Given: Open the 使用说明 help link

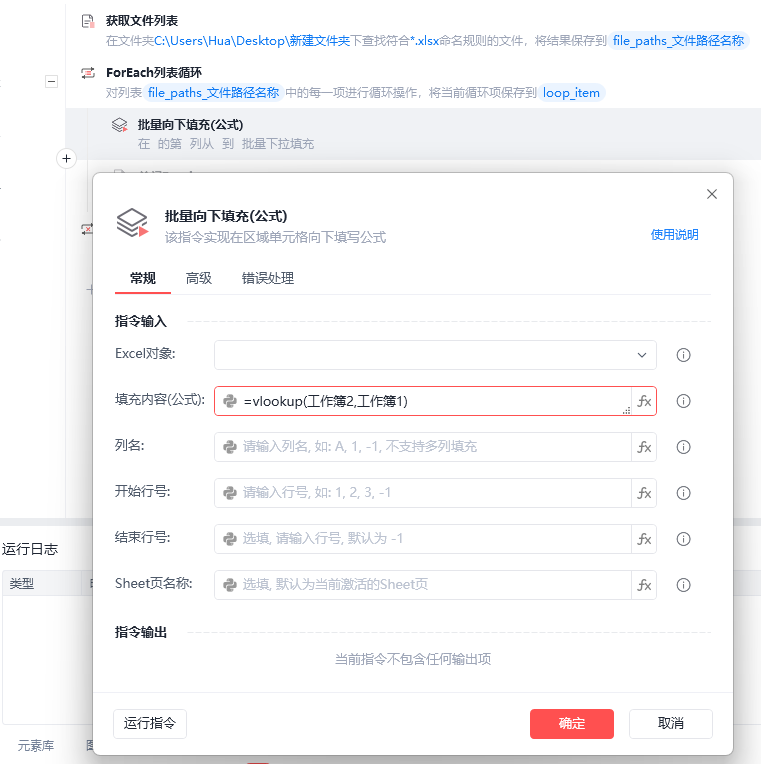Looking at the screenshot, I should (x=674, y=235).
